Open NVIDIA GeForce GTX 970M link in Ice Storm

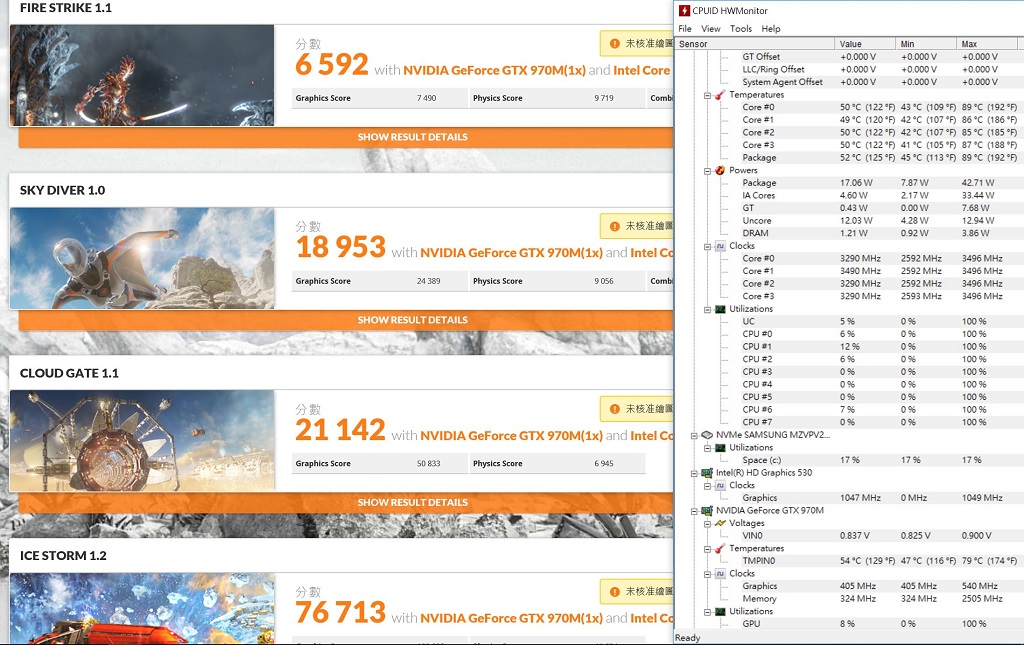point(511,618)
